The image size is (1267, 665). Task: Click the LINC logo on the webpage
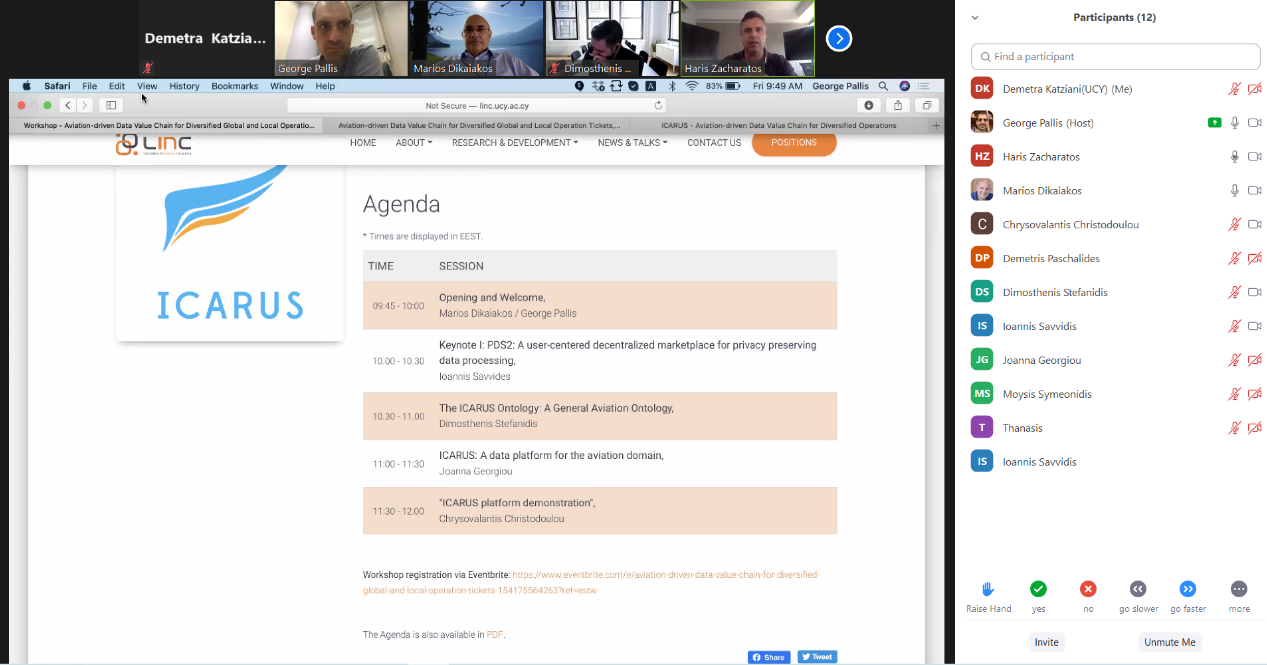pos(153,144)
